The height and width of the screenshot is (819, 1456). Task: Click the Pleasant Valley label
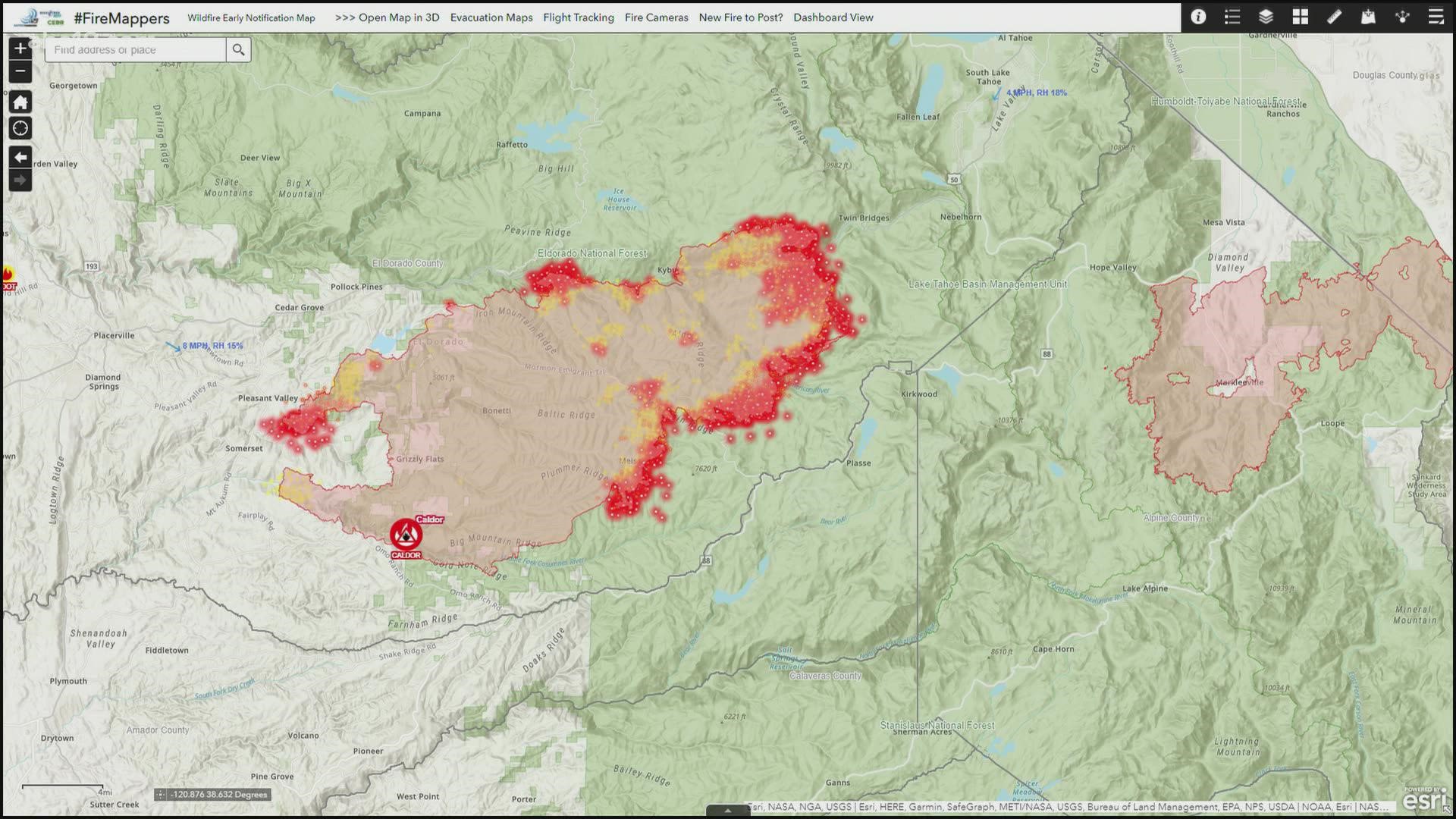(268, 398)
